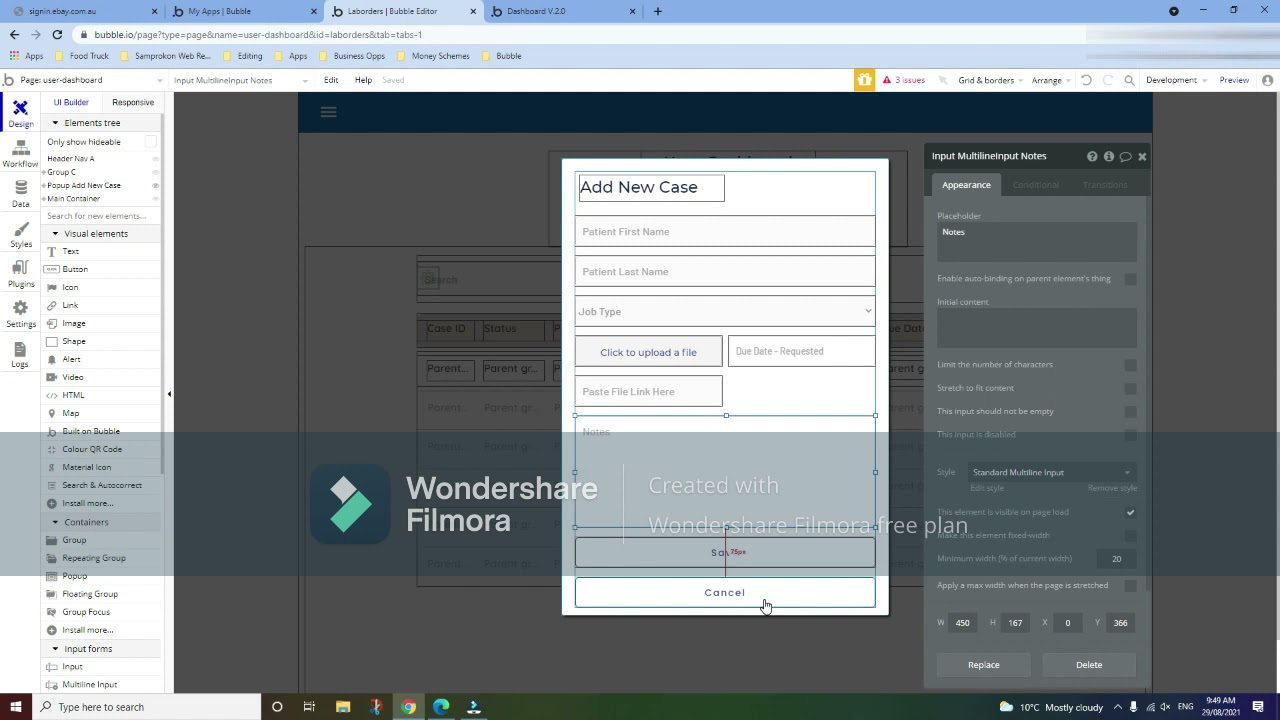Click the property editor info icon
1280x720 pixels.
coord(1108,156)
